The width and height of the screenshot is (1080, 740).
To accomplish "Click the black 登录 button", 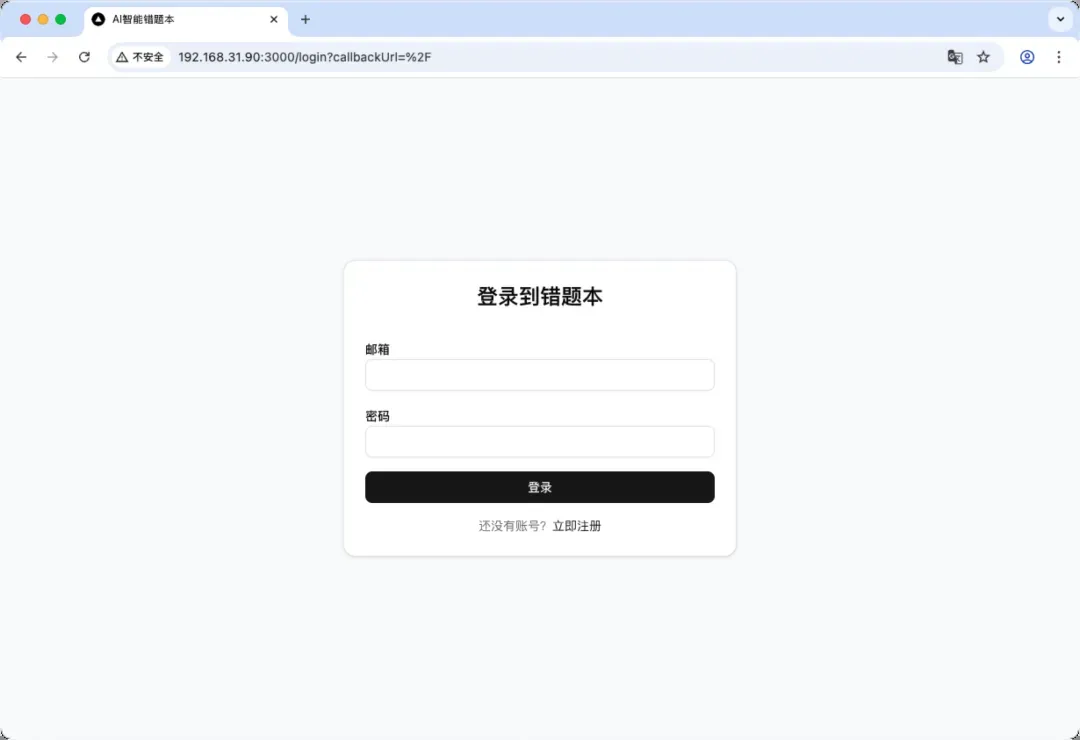I will click(x=539, y=487).
